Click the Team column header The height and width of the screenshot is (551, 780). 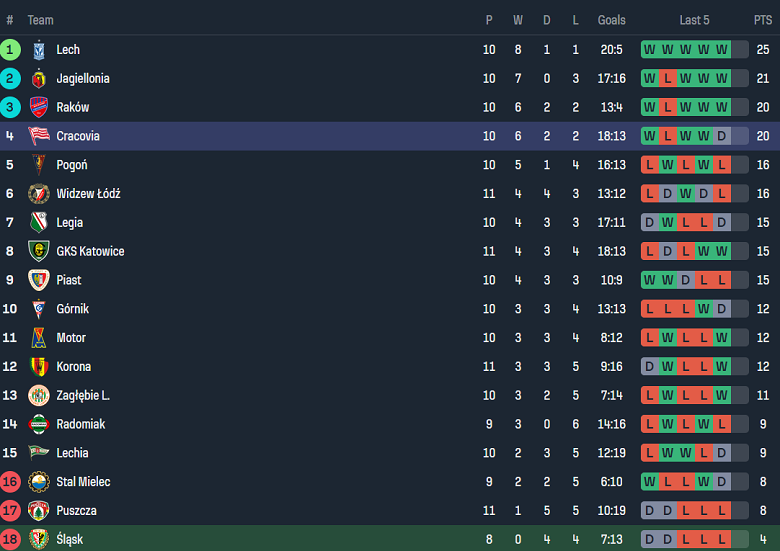pos(40,20)
